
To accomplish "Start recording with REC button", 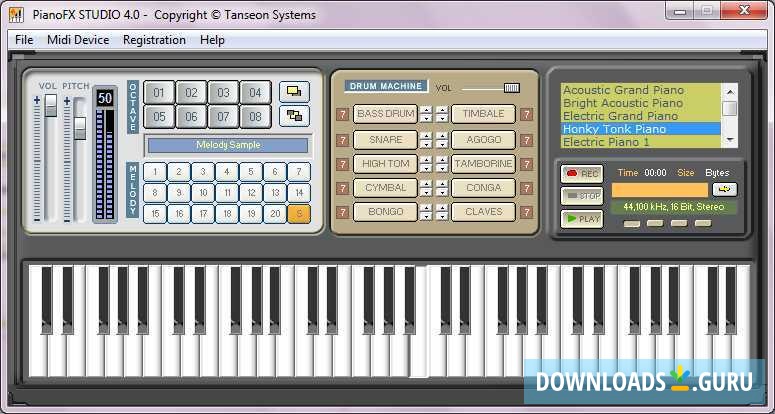I will (x=582, y=174).
